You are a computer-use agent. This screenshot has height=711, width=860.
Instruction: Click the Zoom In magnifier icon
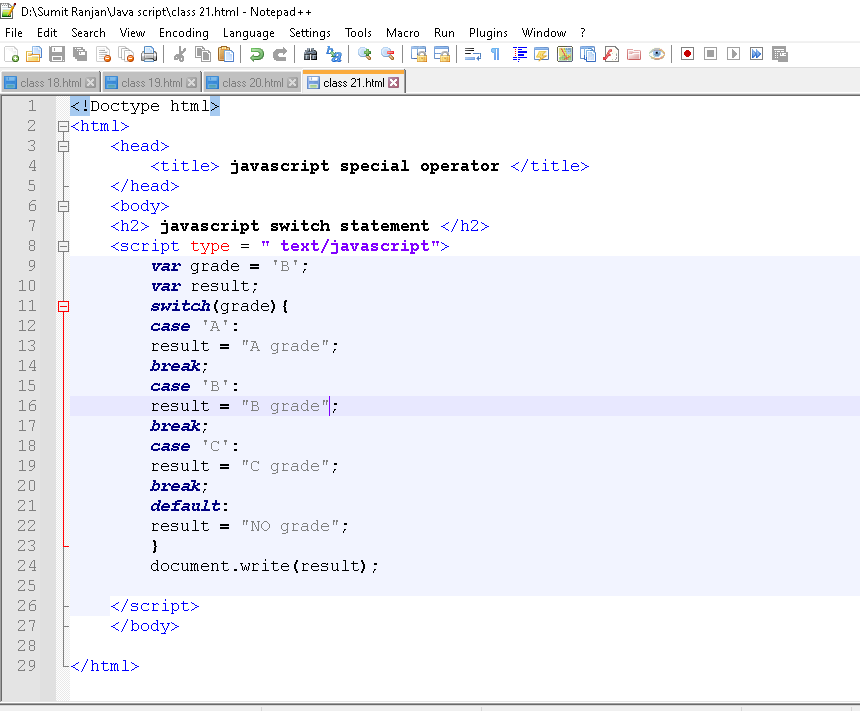click(365, 54)
